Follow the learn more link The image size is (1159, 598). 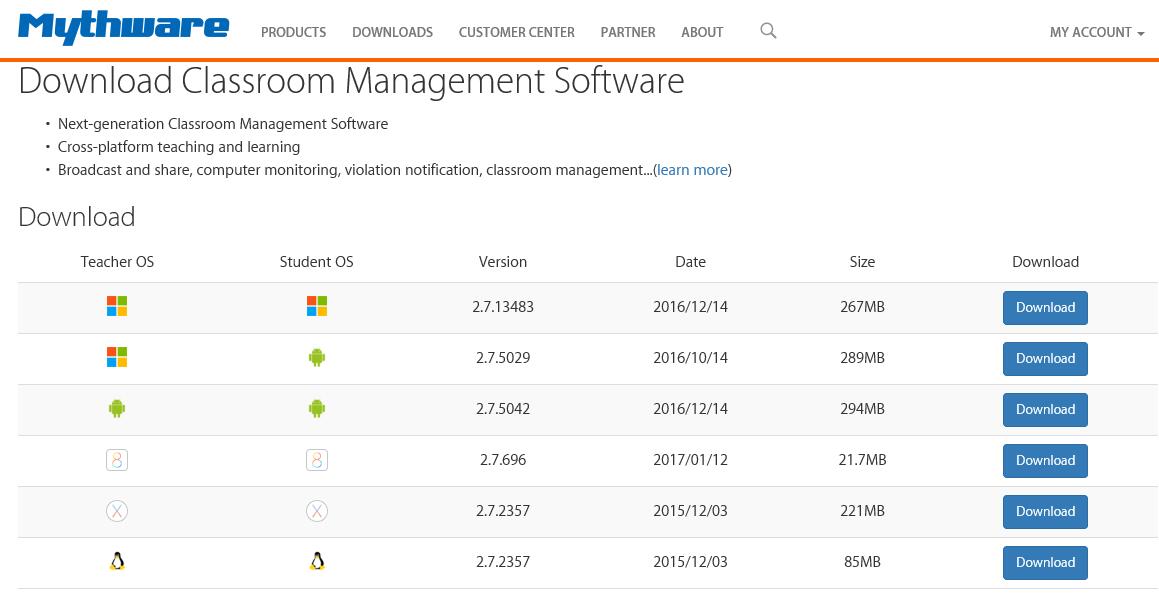(x=692, y=170)
